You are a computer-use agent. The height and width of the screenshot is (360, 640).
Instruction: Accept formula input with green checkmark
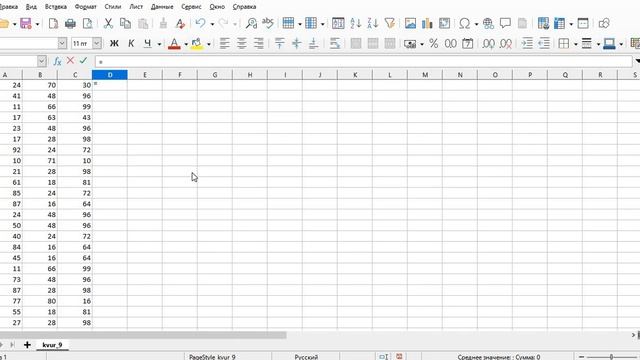click(x=83, y=61)
